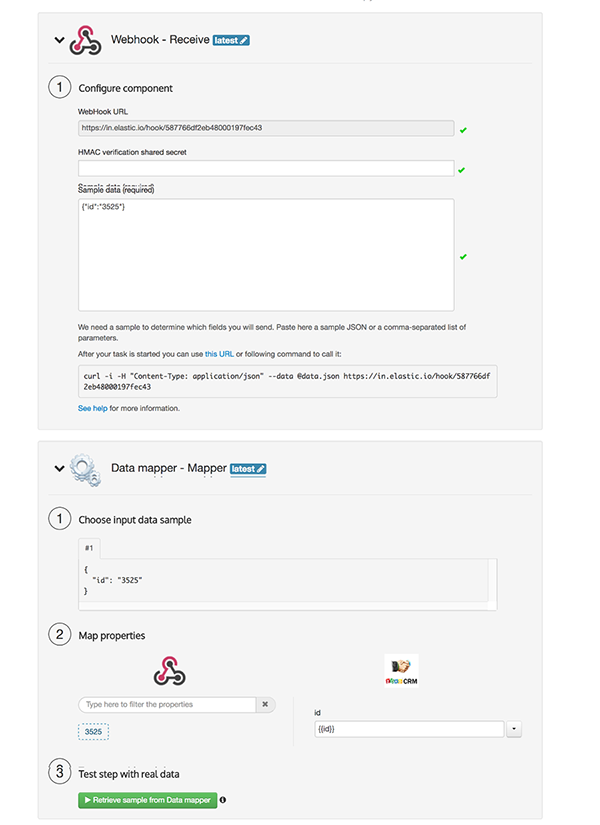Viewport: 600px width, 825px height.
Task: Click the Webhook logo in the header
Action: (86, 41)
